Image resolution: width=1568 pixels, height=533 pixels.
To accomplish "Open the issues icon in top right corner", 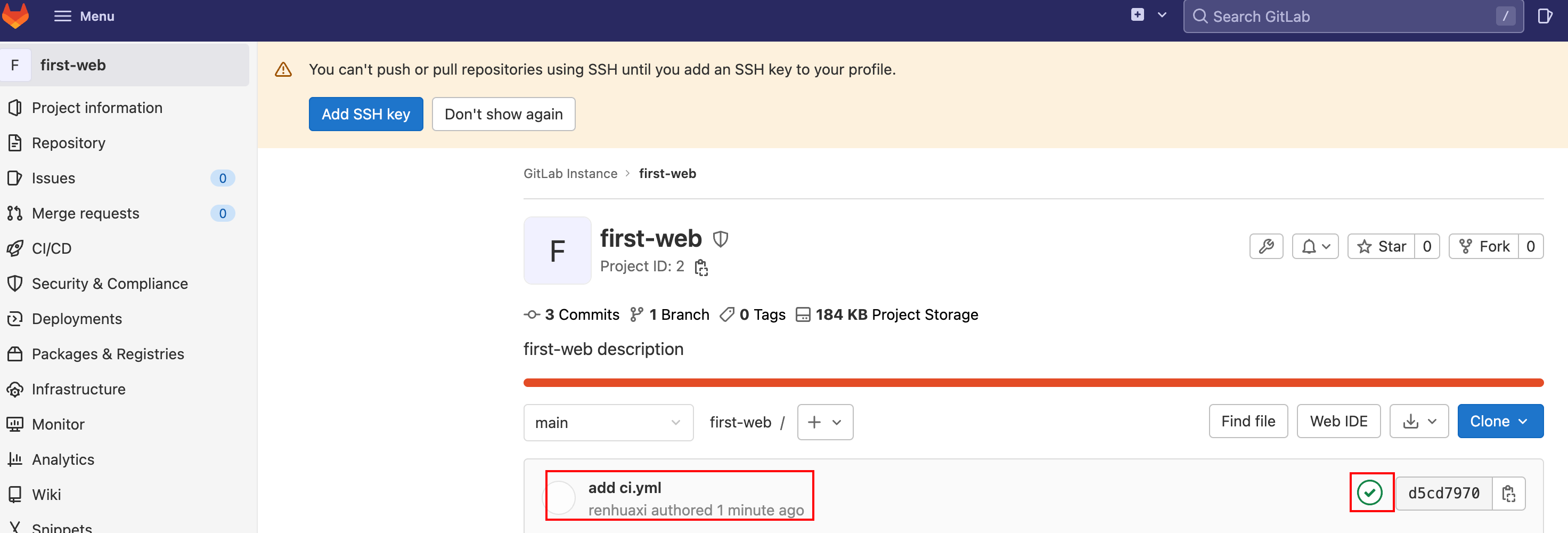I will [1544, 16].
